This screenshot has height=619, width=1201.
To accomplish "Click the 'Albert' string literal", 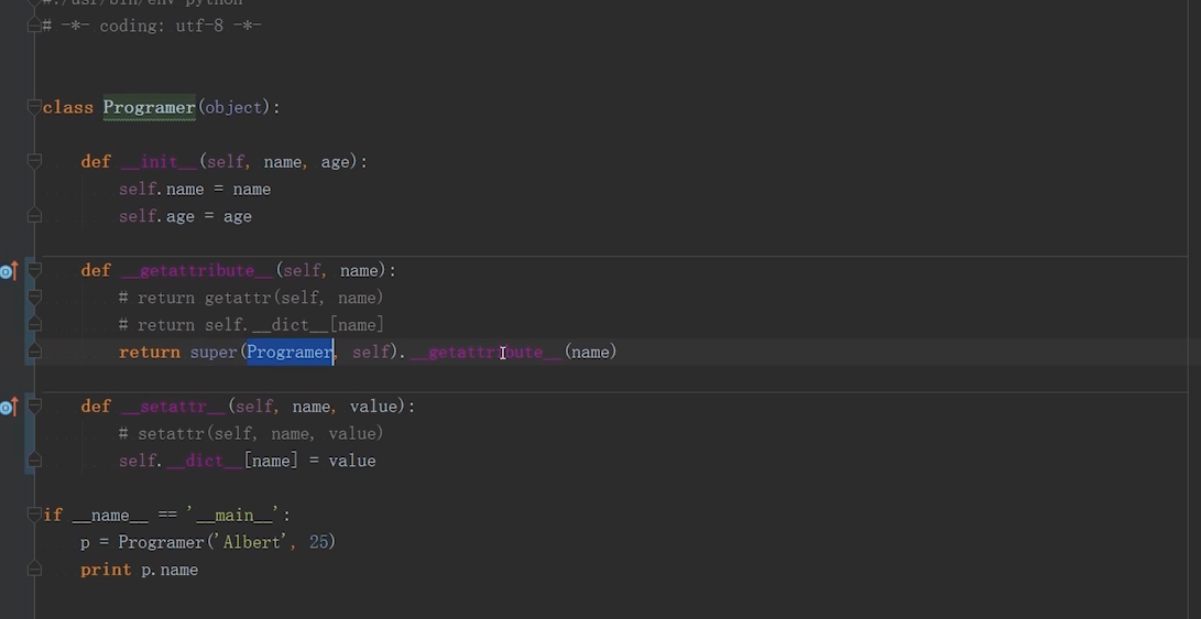I will (x=254, y=542).
